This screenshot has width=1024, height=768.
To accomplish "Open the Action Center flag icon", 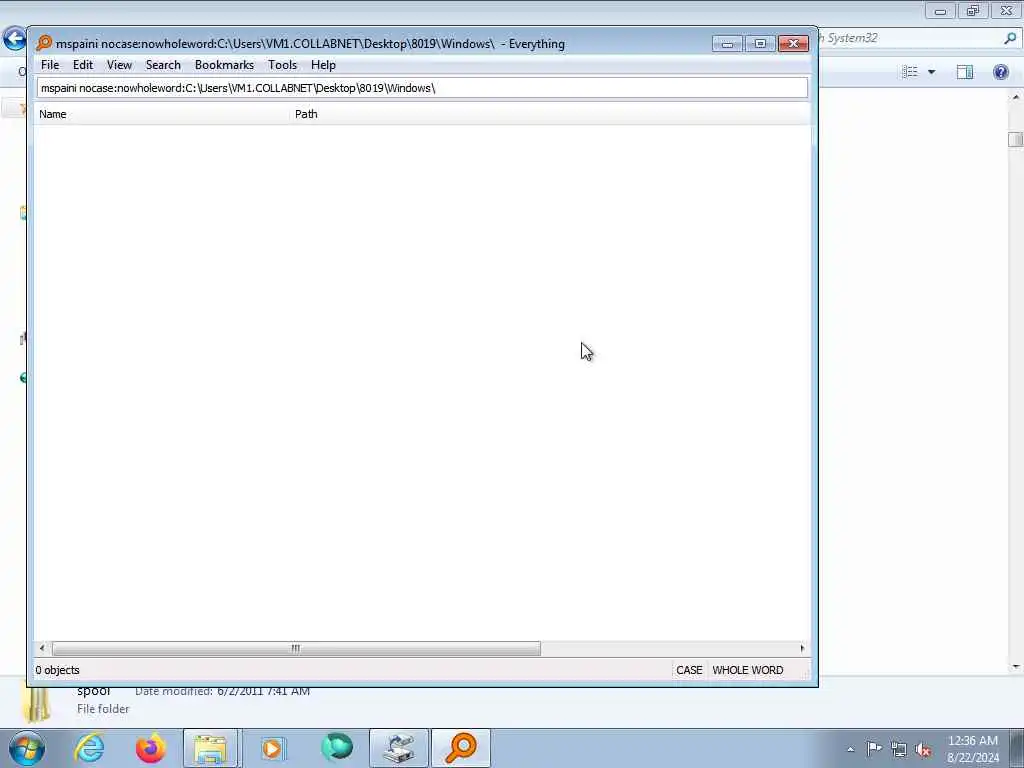I will (874, 749).
